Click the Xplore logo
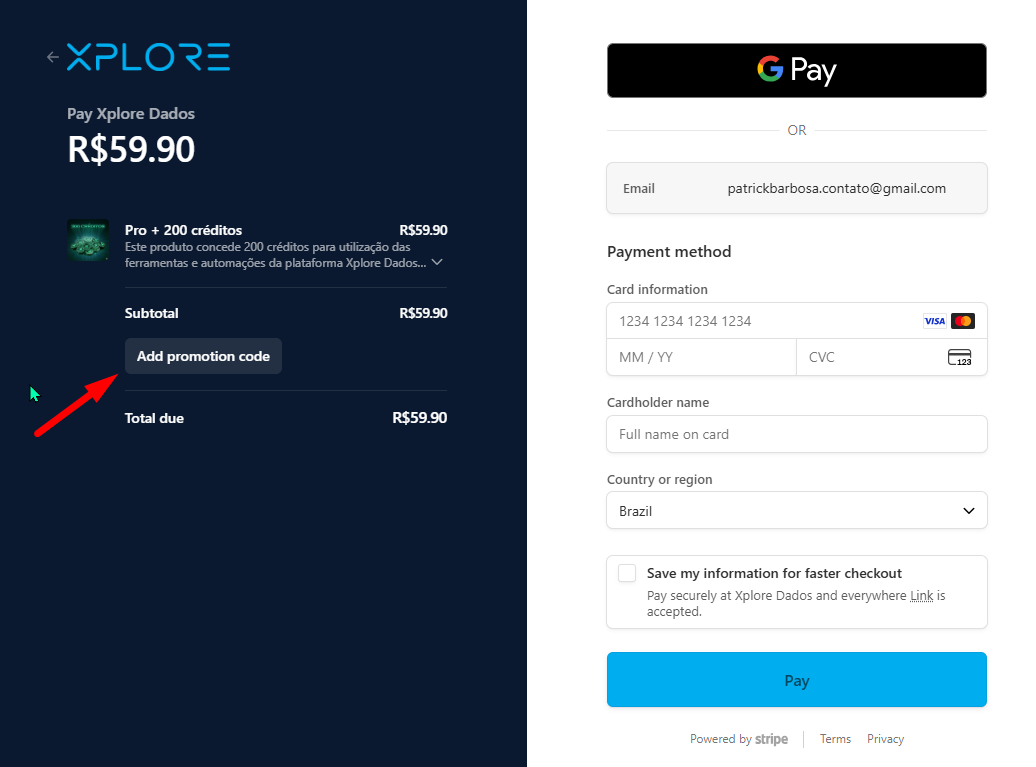The height and width of the screenshot is (767, 1036). tap(148, 57)
